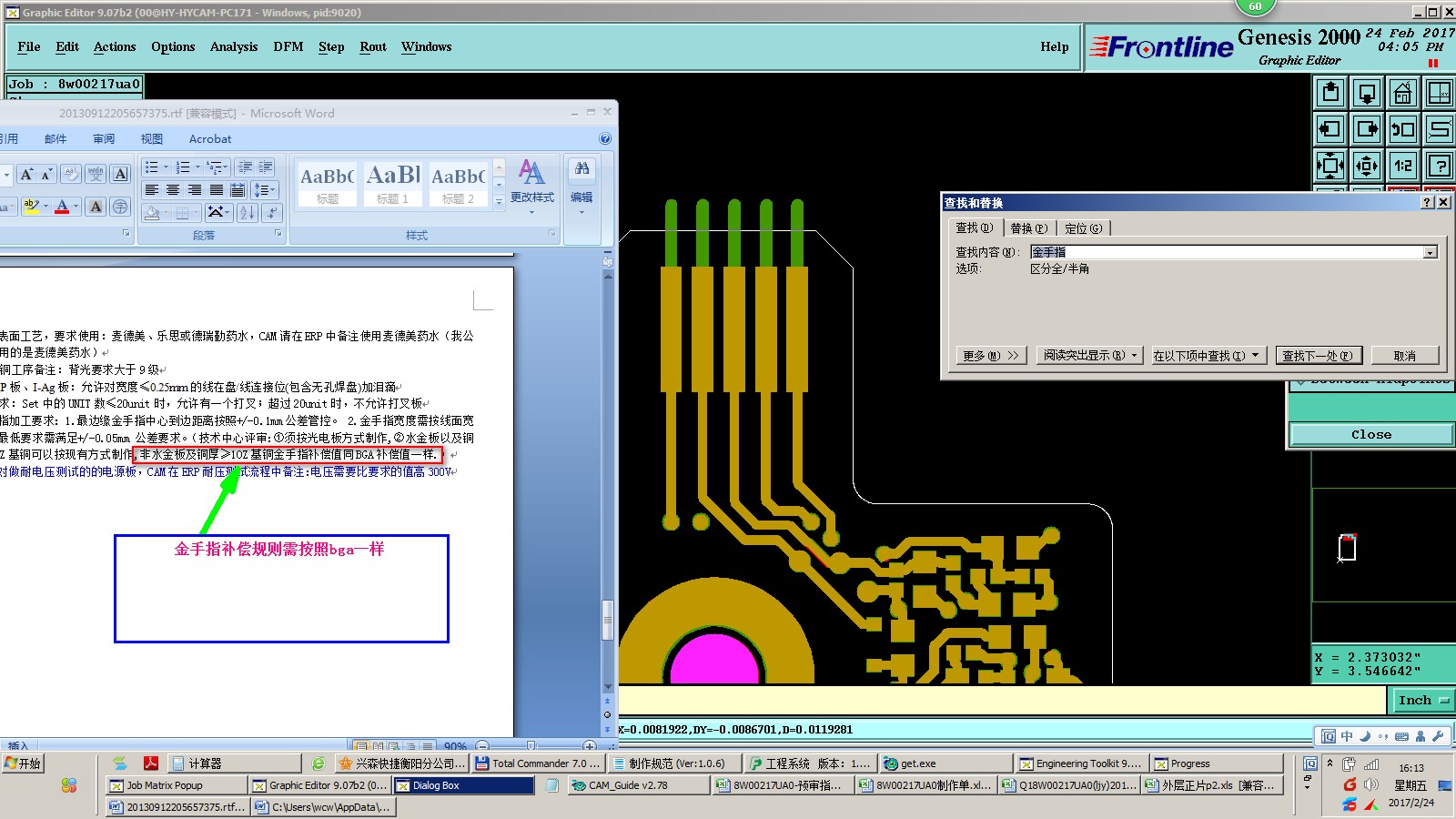The width and height of the screenshot is (1456, 819).
Task: Click the justify alignment icon in Word
Action: (217, 190)
